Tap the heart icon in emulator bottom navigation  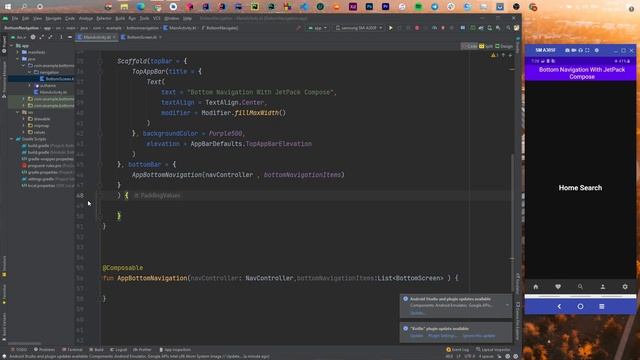pos(558,287)
